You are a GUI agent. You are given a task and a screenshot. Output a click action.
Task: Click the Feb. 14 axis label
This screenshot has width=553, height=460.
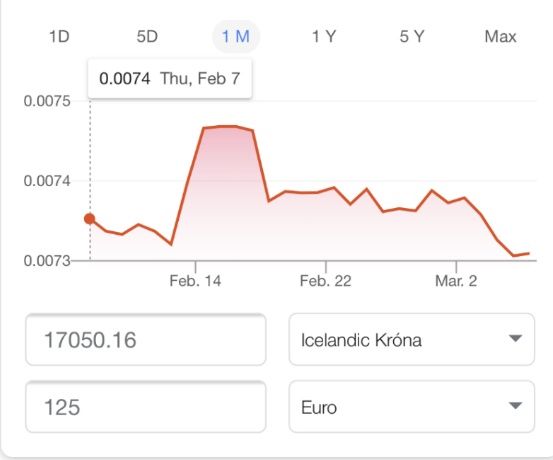(x=195, y=281)
